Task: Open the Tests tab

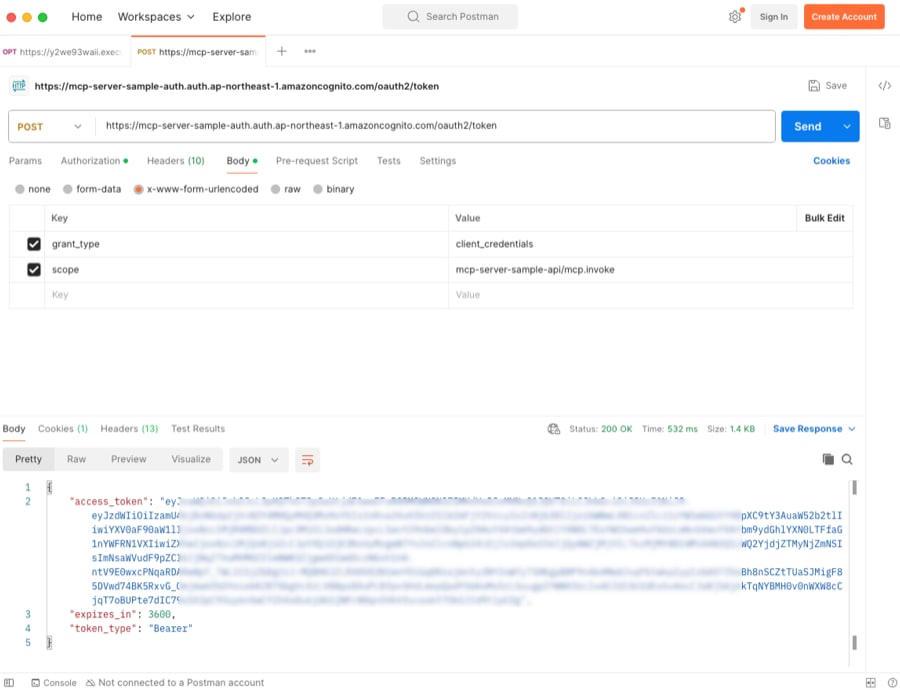Action: pos(389,161)
